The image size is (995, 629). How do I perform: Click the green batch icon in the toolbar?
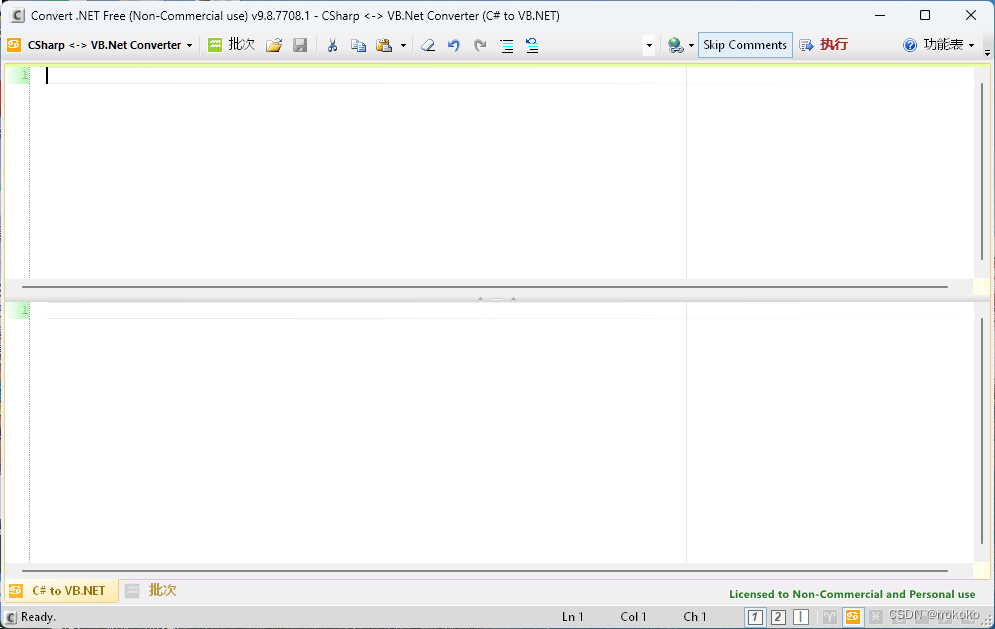[215, 44]
